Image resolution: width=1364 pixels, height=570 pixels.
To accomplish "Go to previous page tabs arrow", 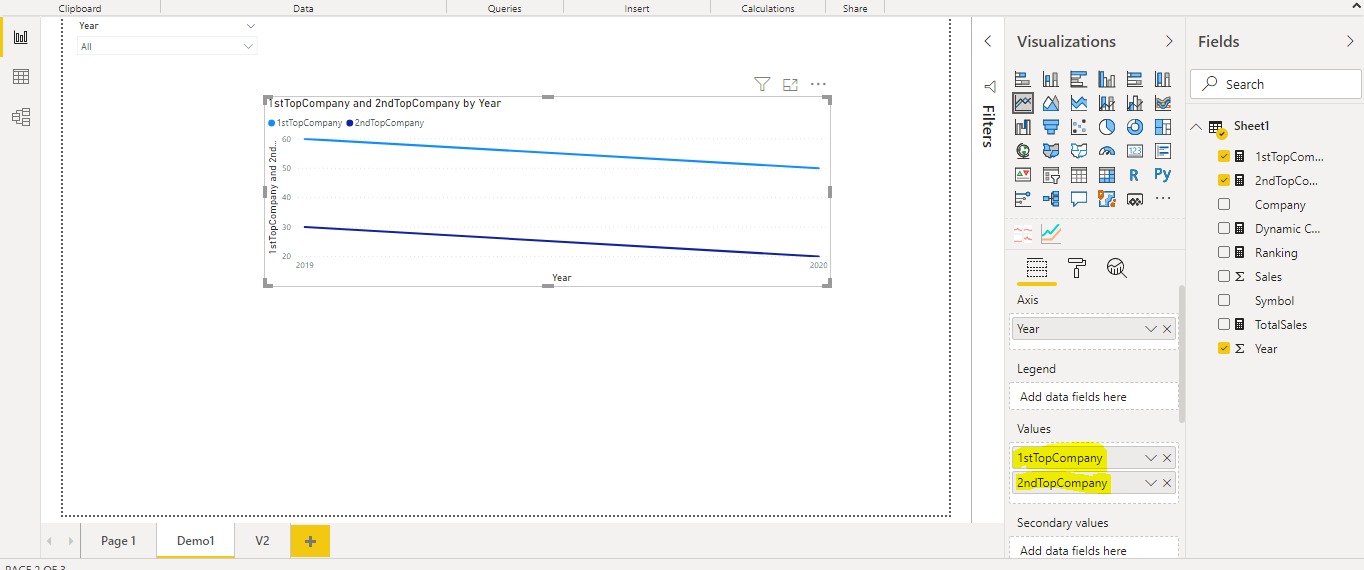I will 50,541.
